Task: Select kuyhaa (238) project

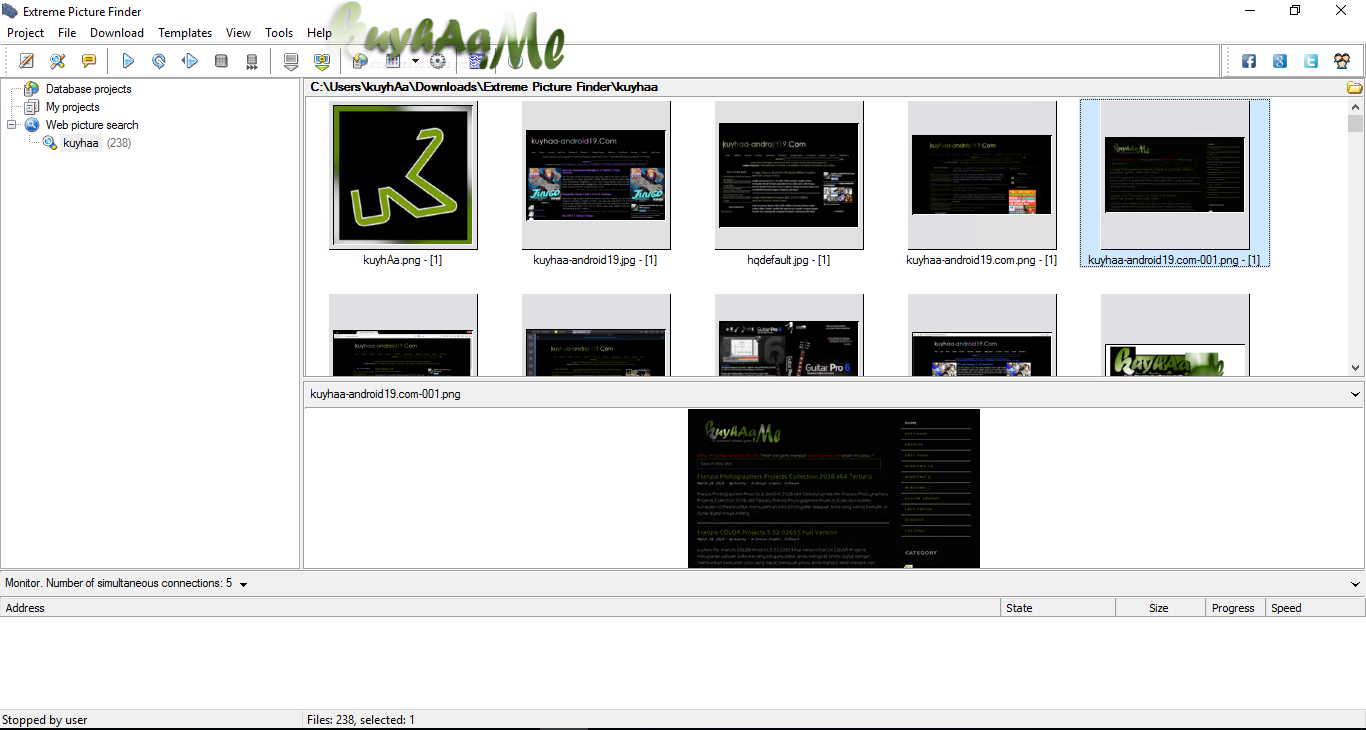Action: pyautogui.click(x=96, y=143)
